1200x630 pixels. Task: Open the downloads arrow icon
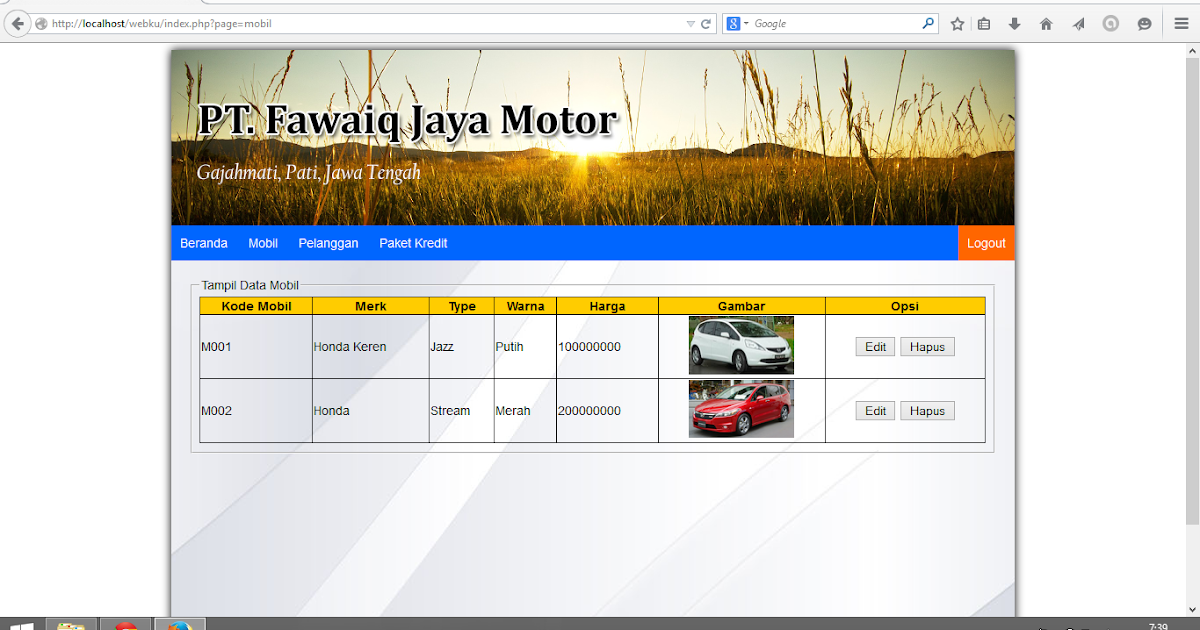click(1015, 24)
